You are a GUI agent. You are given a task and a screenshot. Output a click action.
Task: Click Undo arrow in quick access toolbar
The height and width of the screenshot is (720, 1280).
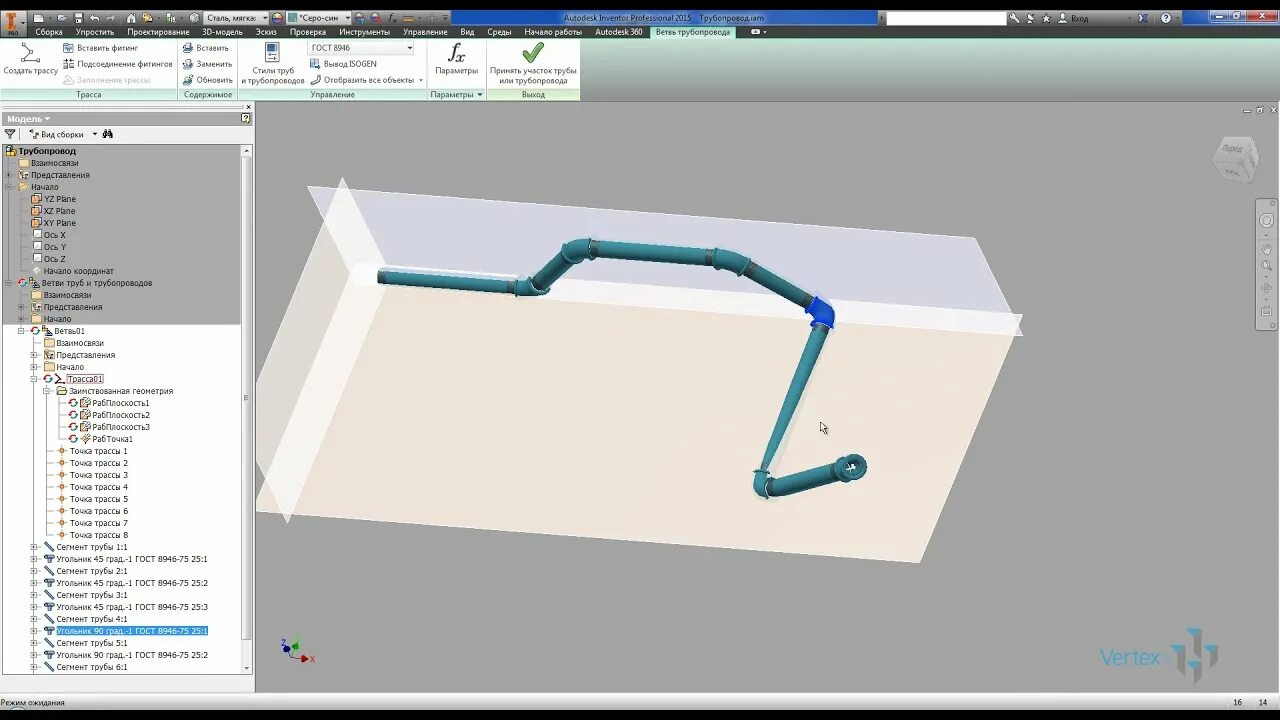tap(94, 18)
